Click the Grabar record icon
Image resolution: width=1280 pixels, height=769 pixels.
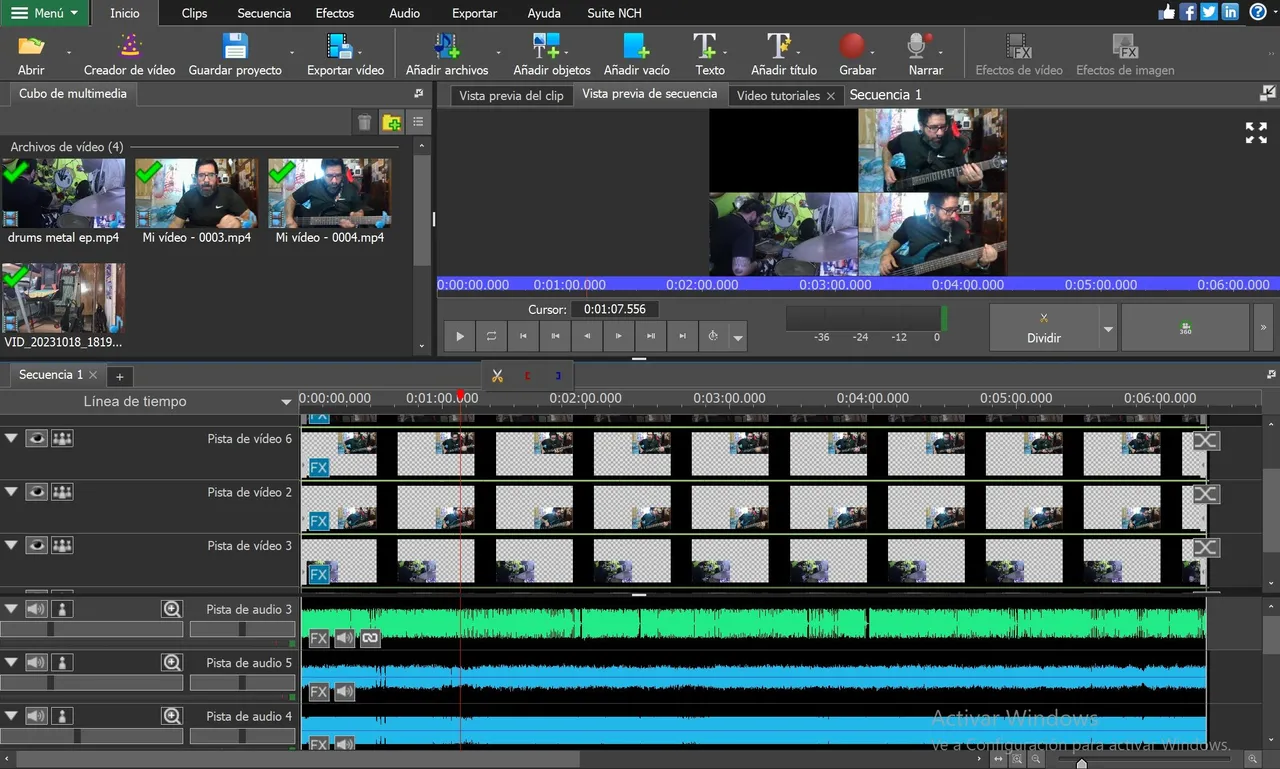click(x=852, y=47)
